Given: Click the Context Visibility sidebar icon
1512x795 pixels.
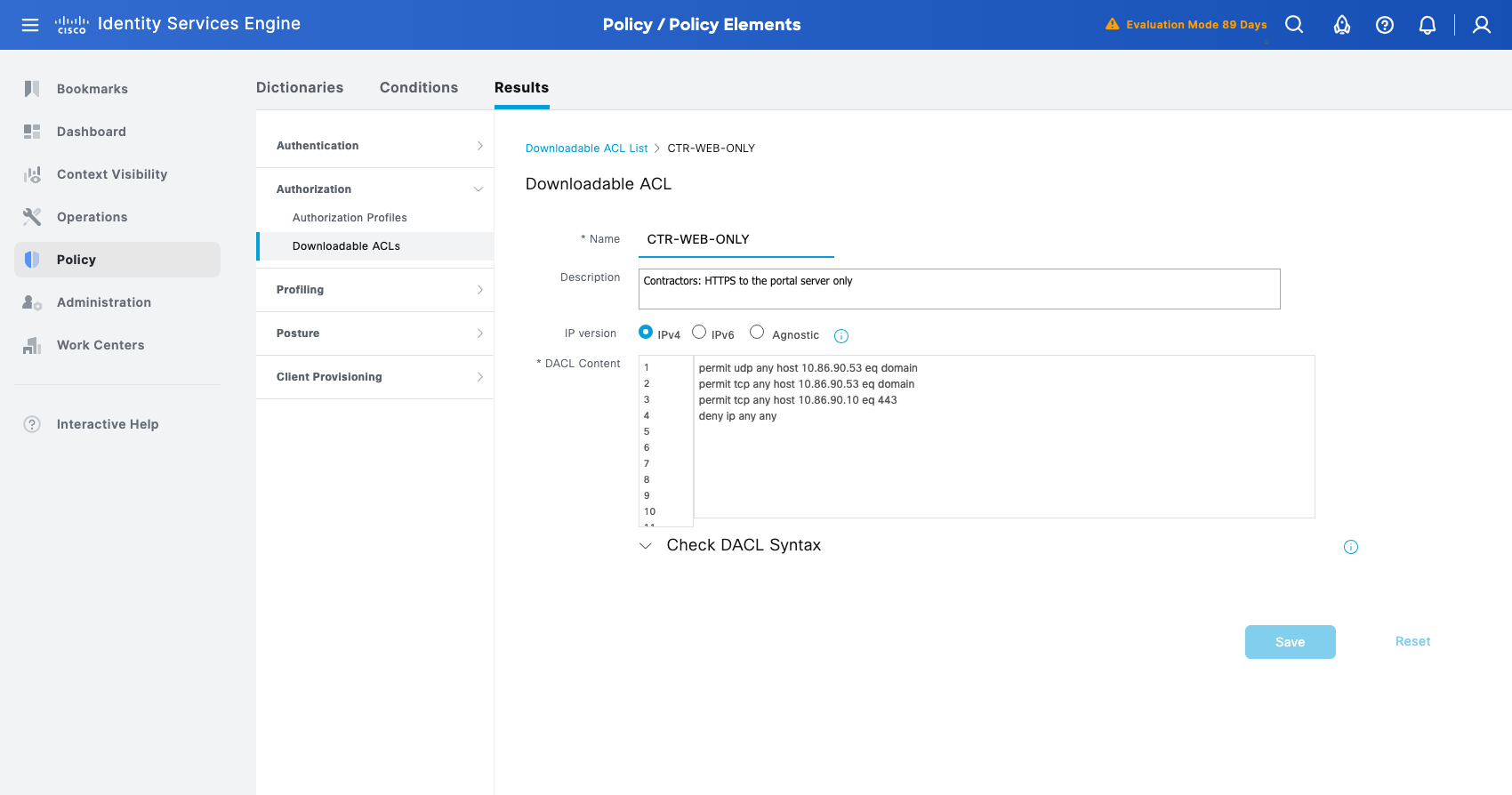Looking at the screenshot, I should 32,174.
